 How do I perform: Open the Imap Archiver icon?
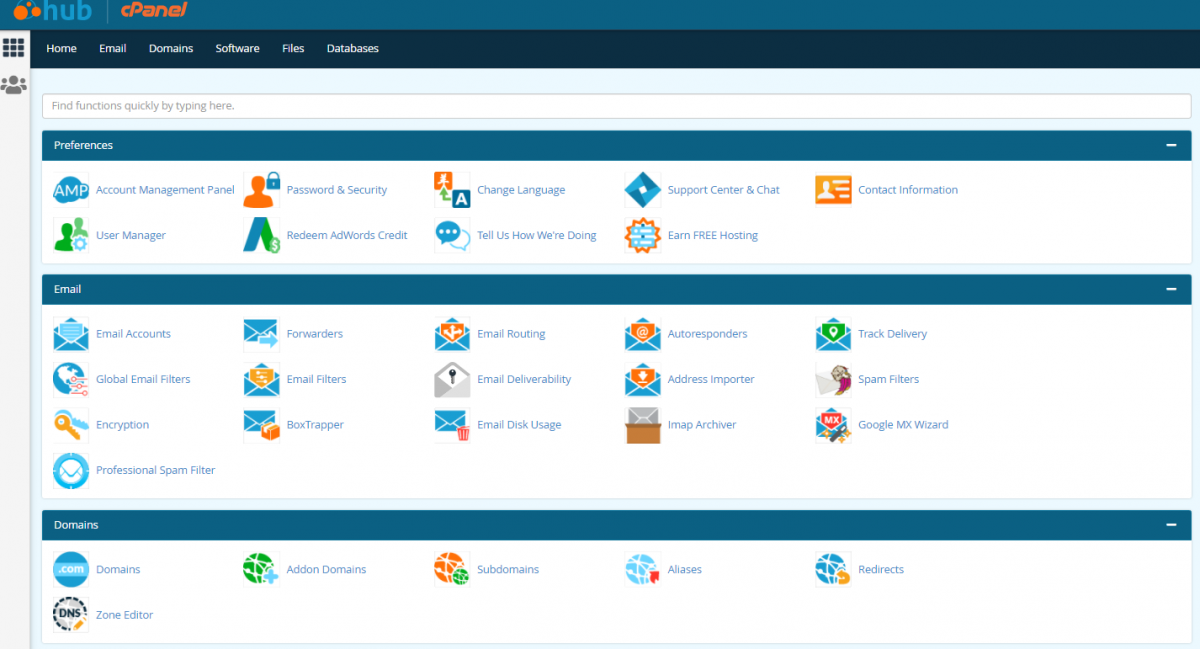643,425
